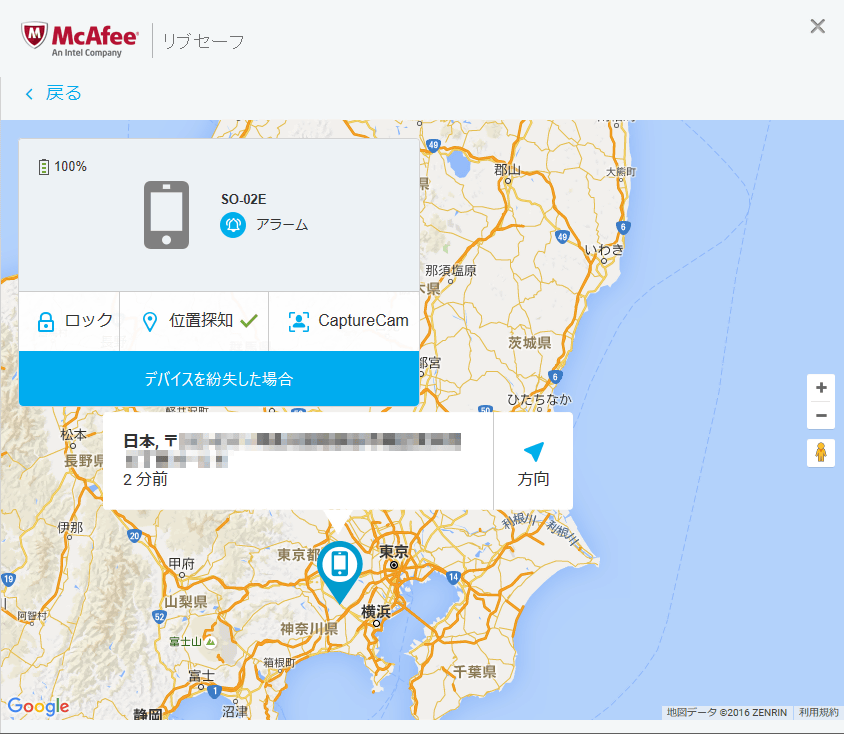
Task: Click the アラーム label
Action: (x=282, y=225)
